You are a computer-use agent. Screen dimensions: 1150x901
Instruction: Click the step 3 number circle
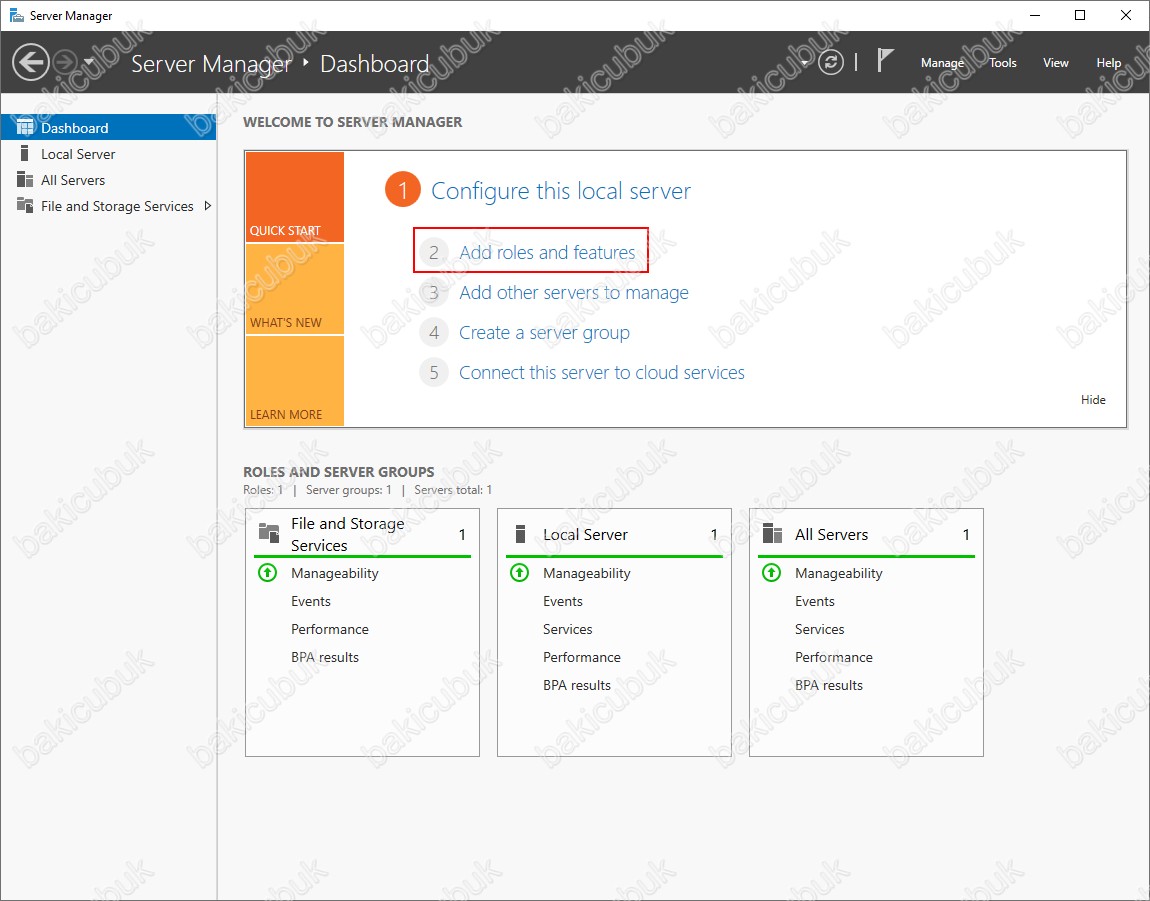pos(433,293)
